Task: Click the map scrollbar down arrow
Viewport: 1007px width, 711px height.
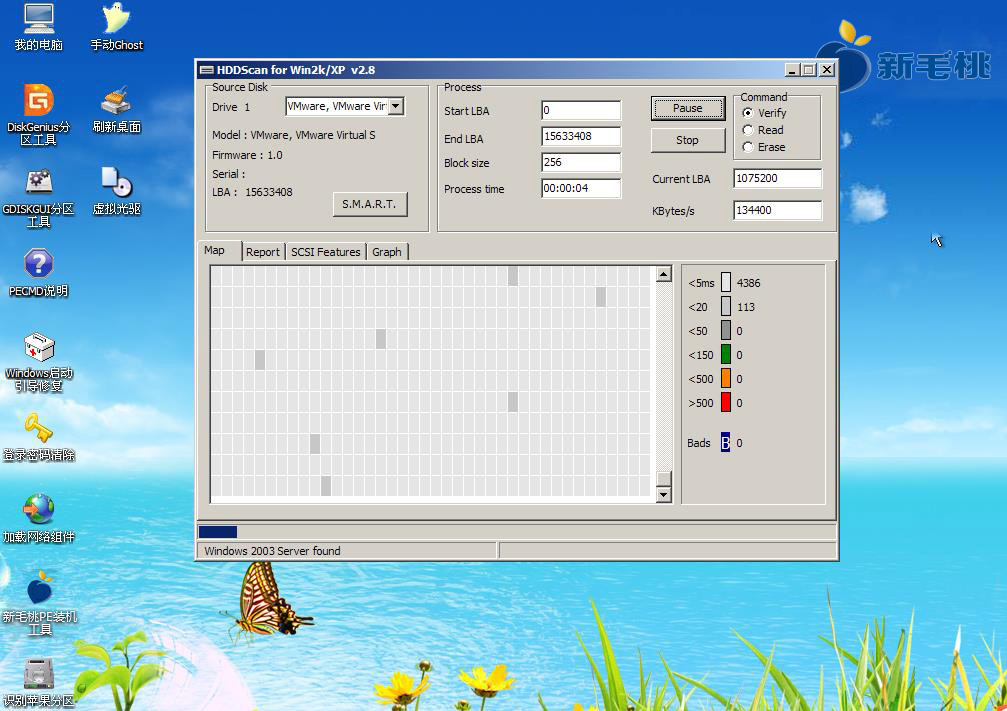Action: 663,495
